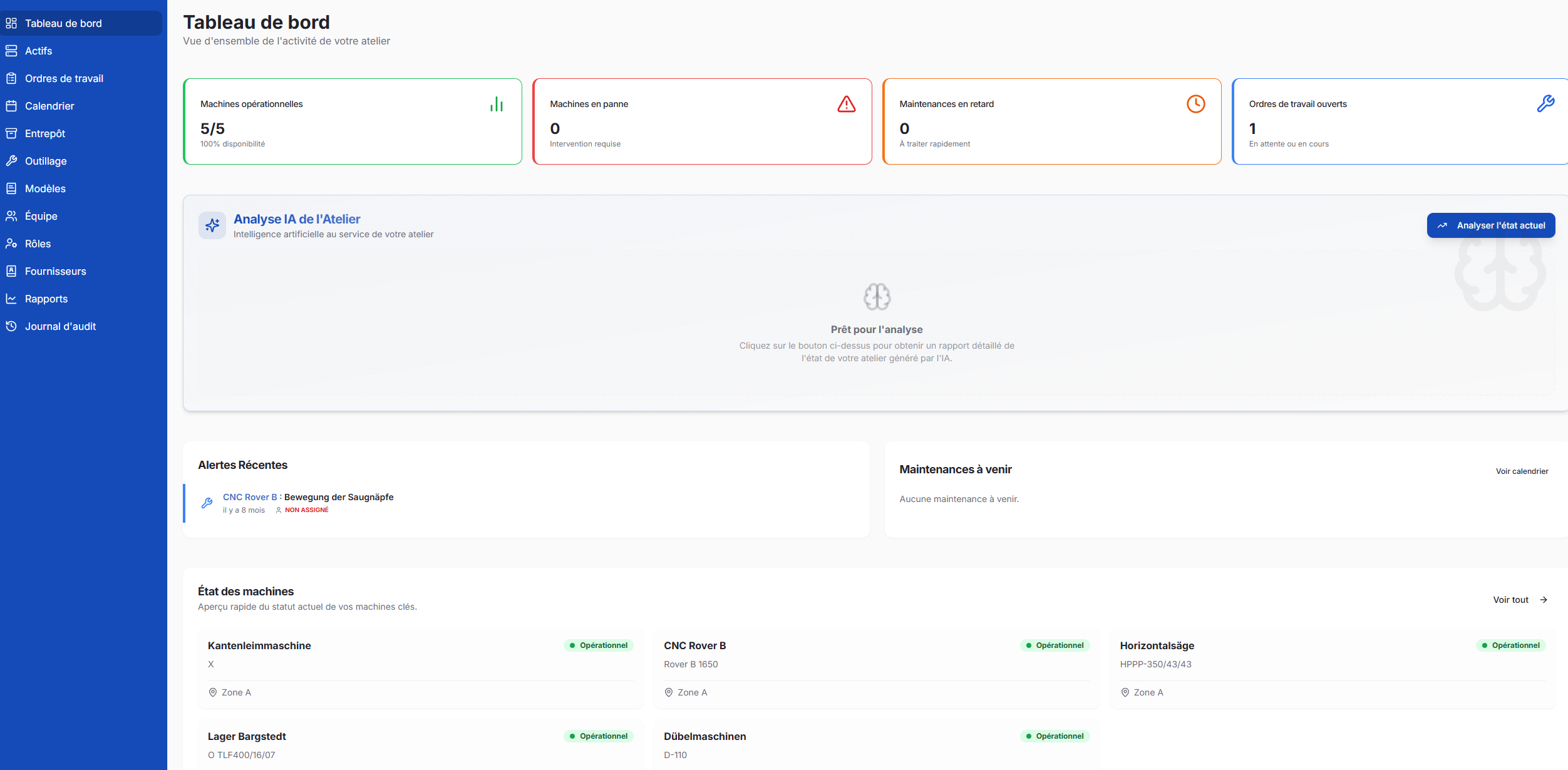
Task: Click the HPPP-350/43/43 model text
Action: pyautogui.click(x=1155, y=664)
